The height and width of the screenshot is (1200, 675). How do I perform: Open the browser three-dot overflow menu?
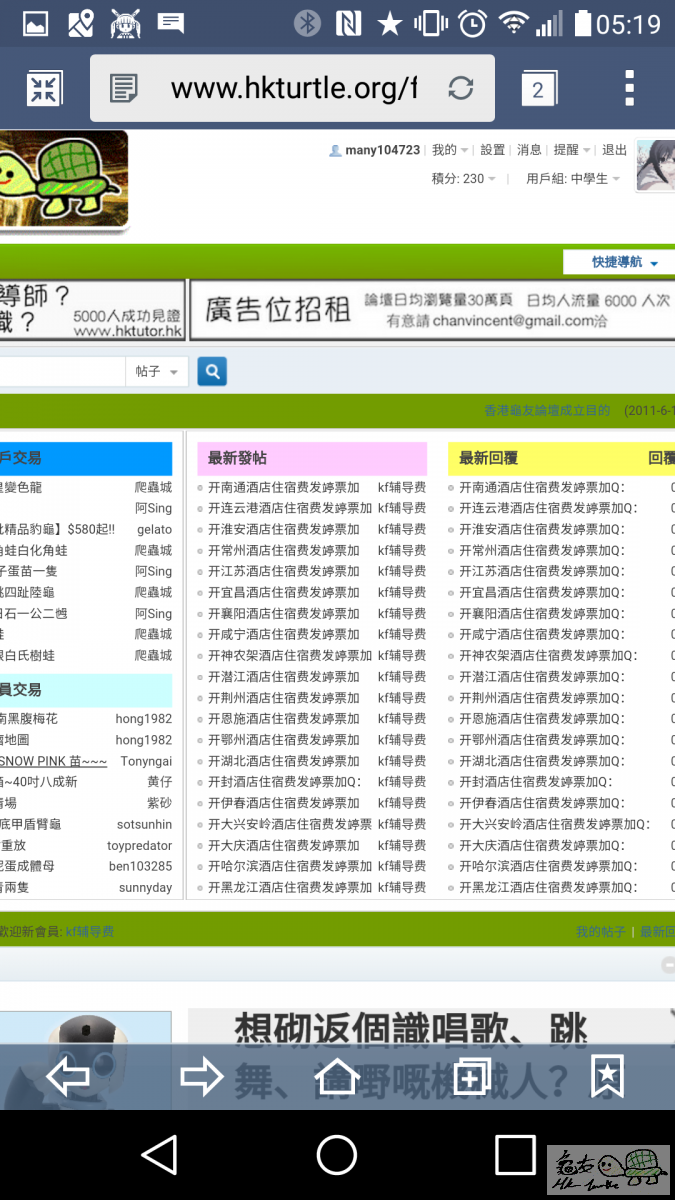pos(629,88)
